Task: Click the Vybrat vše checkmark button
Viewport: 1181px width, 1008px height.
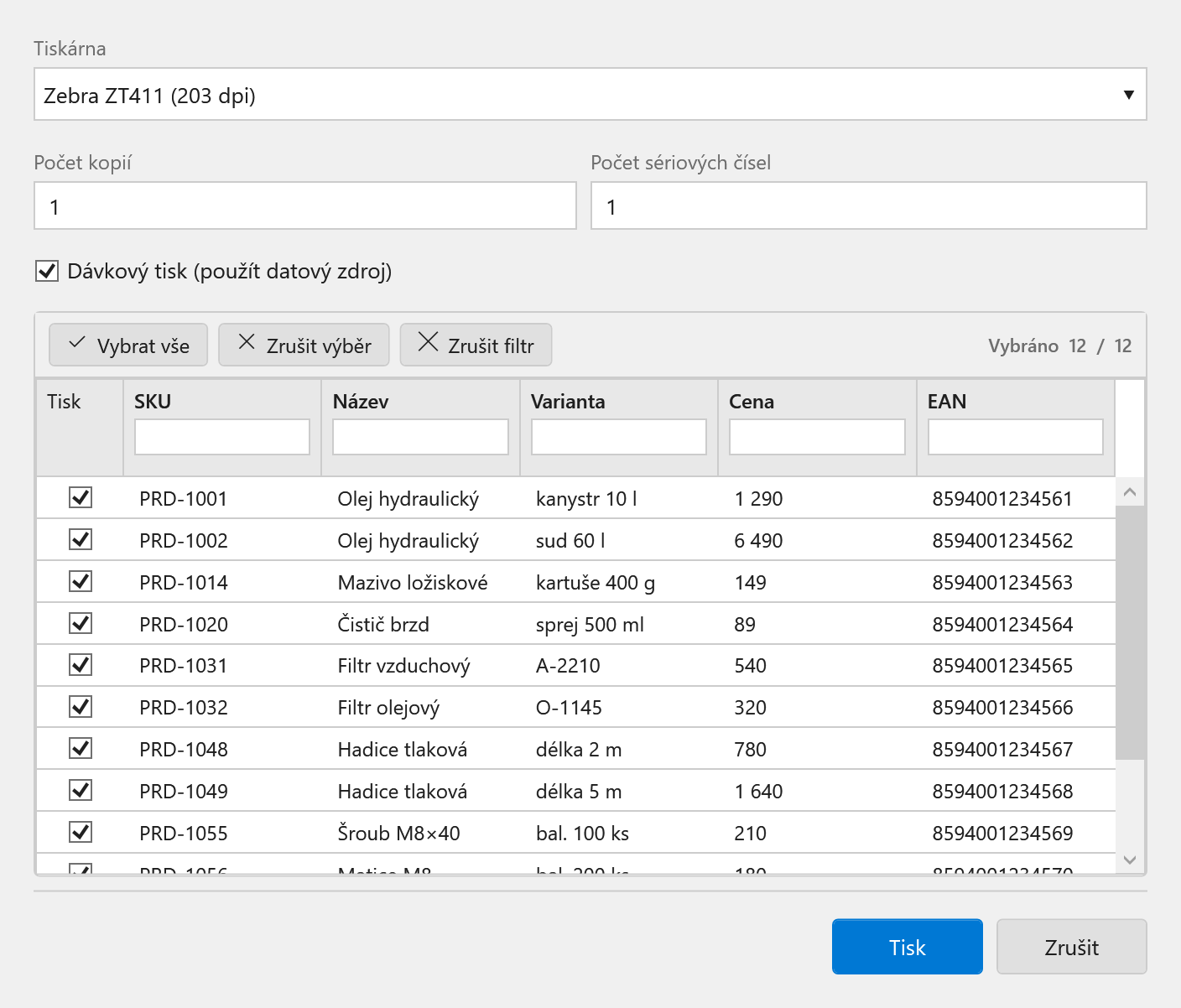Action: click(x=128, y=345)
